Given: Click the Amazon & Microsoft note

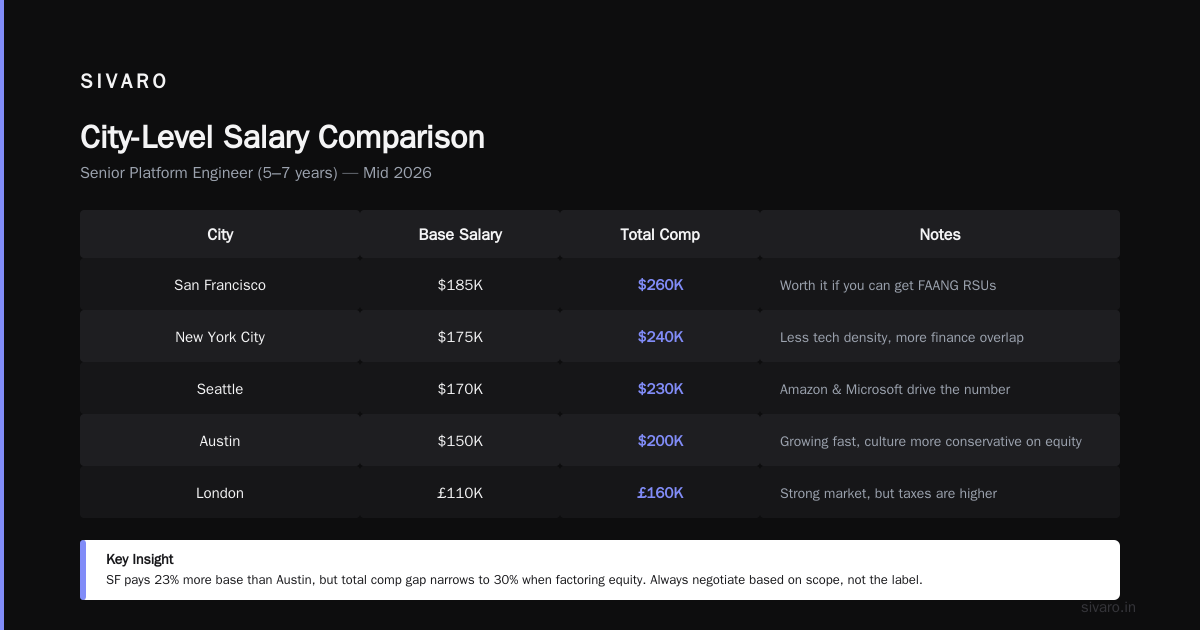Looking at the screenshot, I should [x=895, y=389].
